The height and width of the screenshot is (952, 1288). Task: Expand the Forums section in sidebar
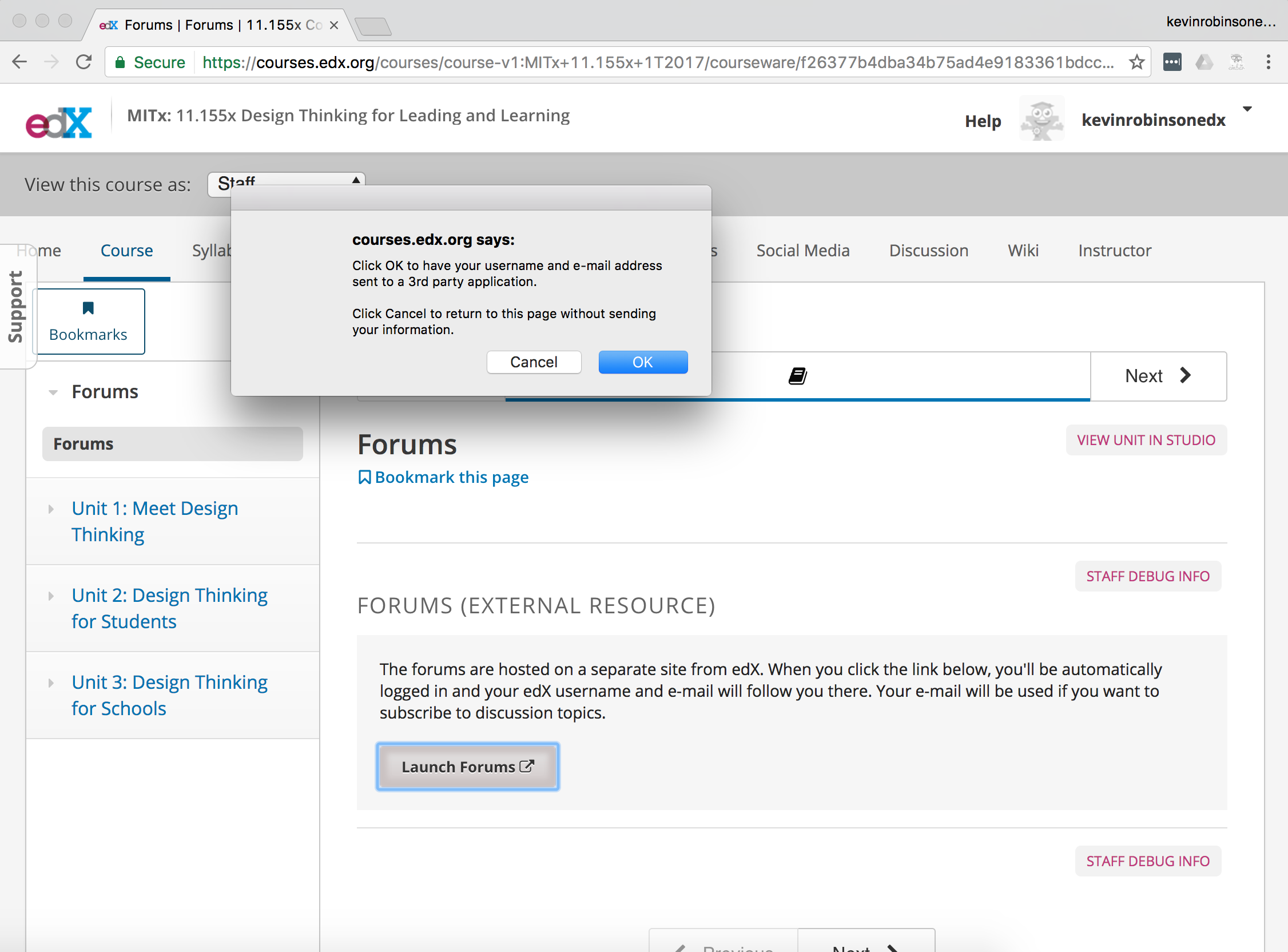(x=52, y=392)
